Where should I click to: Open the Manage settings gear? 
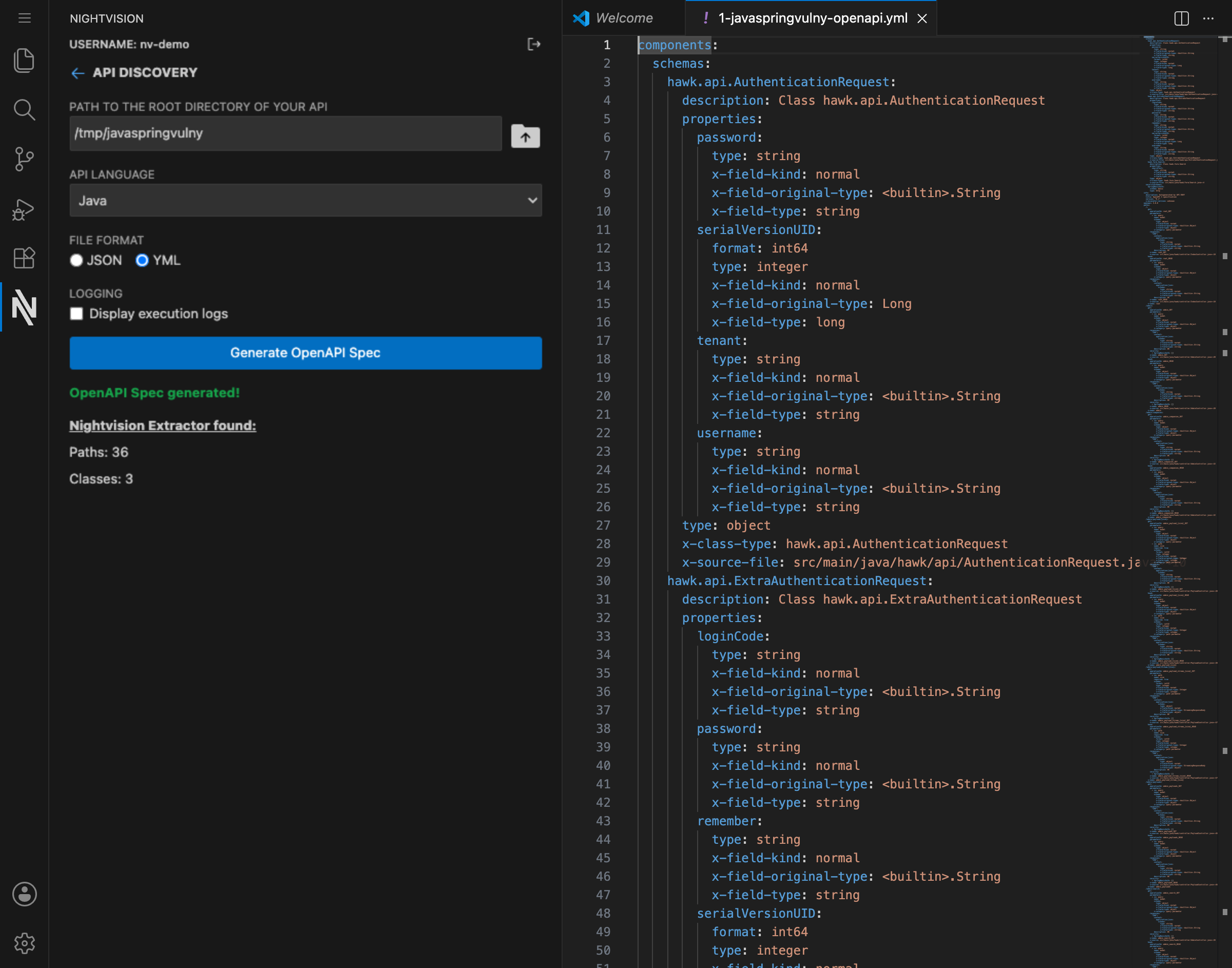tap(24, 944)
